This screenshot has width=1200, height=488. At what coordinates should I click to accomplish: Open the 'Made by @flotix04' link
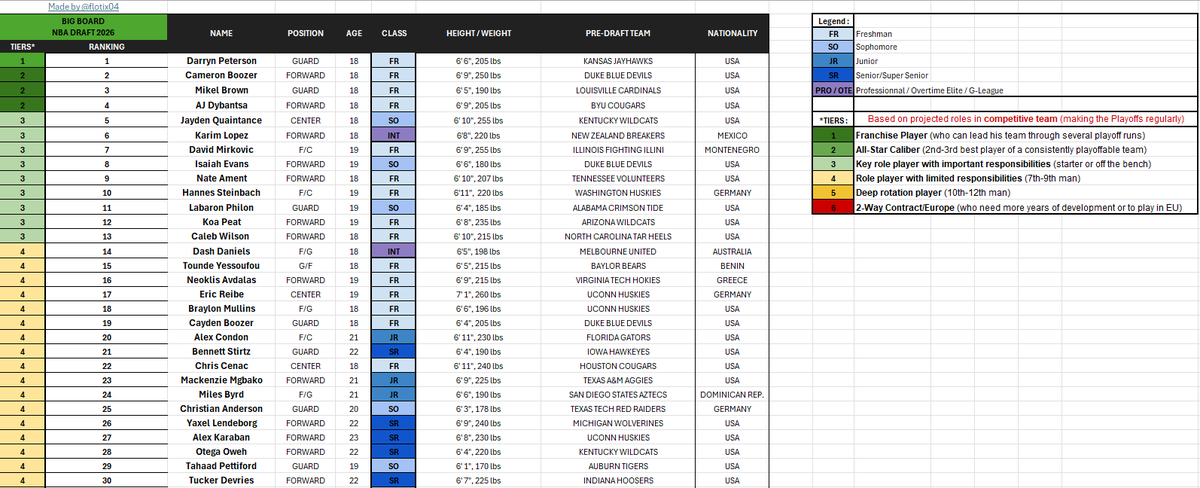coord(84,6)
